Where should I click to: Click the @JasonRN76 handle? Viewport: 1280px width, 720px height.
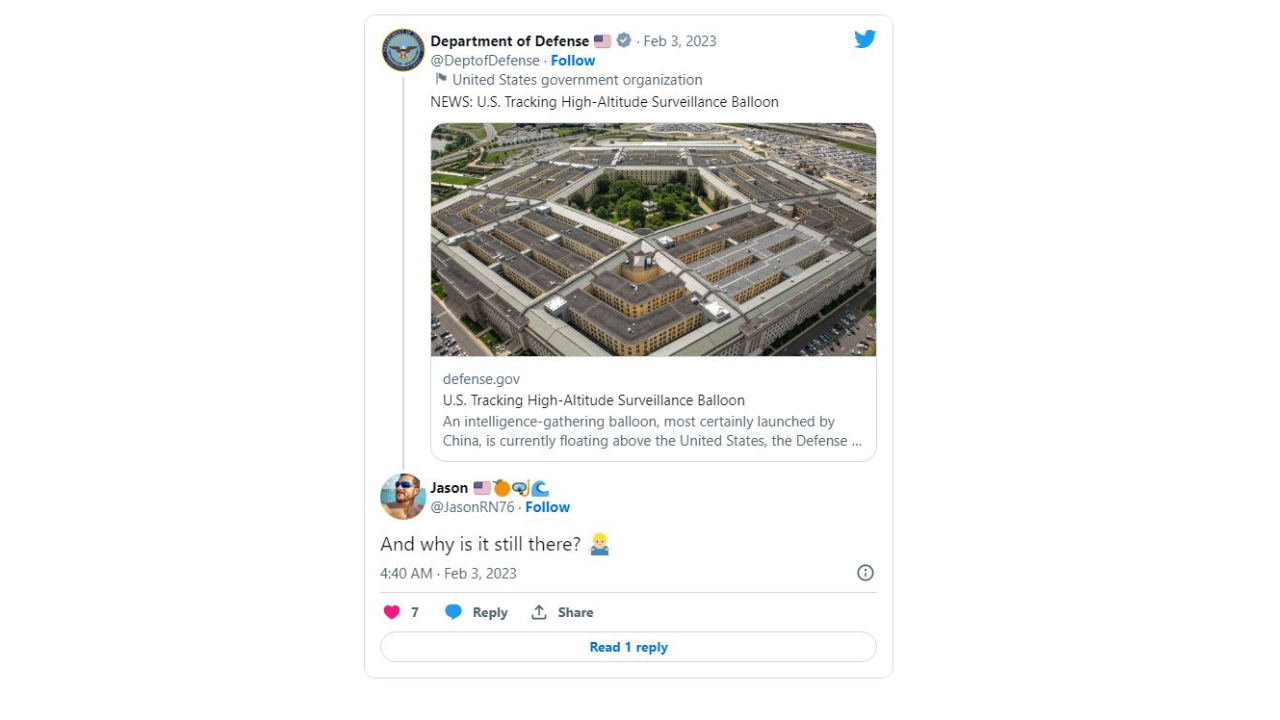472,507
